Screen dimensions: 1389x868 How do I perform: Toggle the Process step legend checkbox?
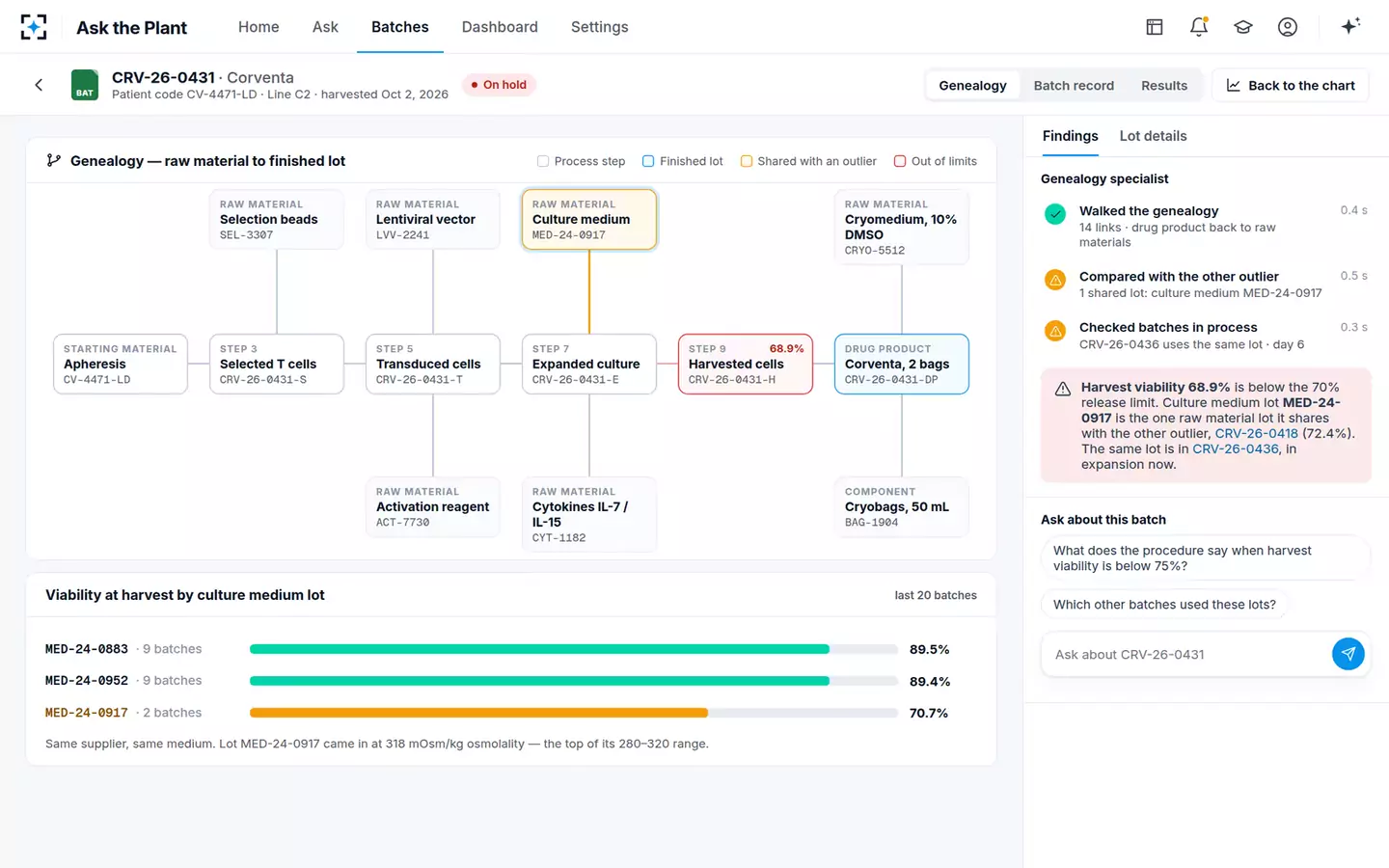click(543, 161)
